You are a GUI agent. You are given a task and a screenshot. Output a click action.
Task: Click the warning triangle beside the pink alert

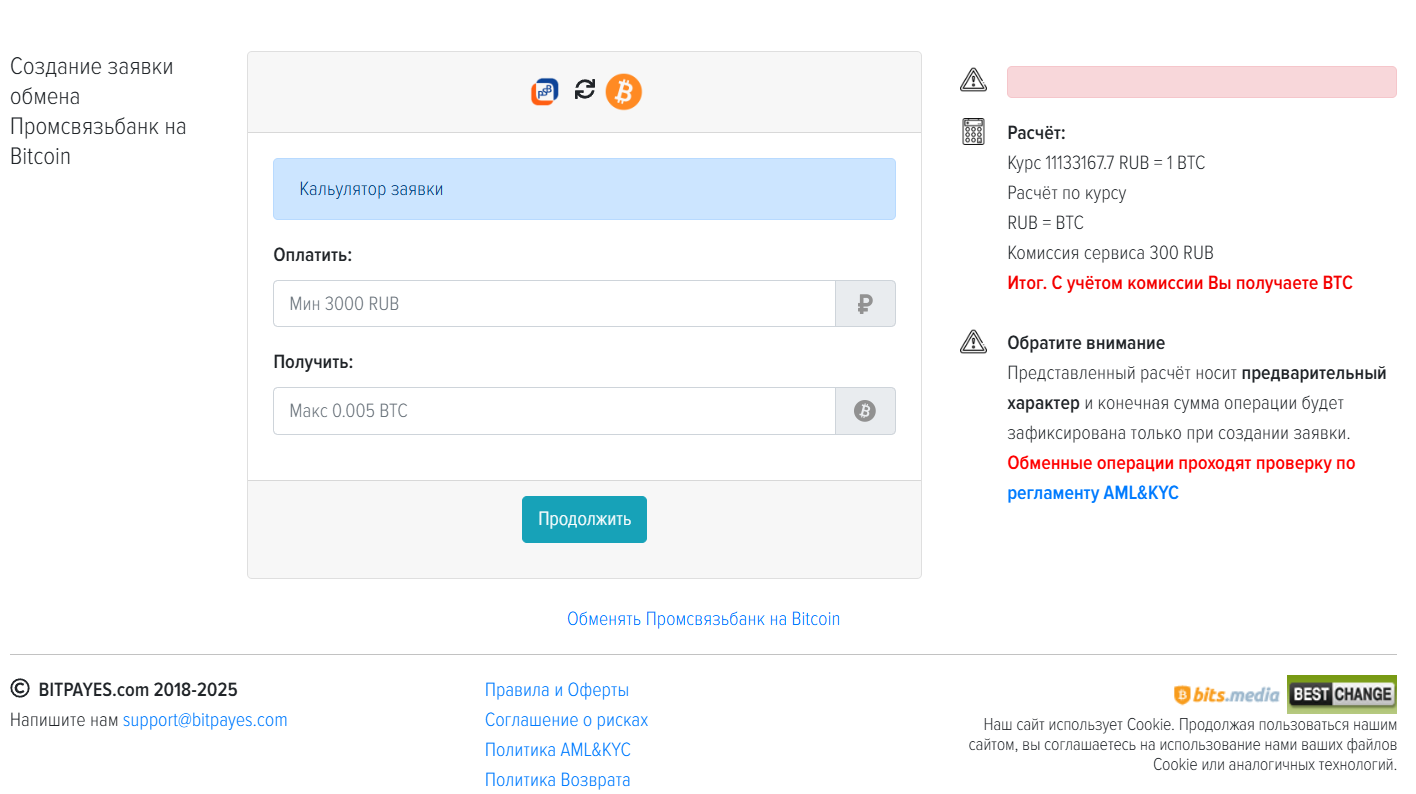[973, 80]
